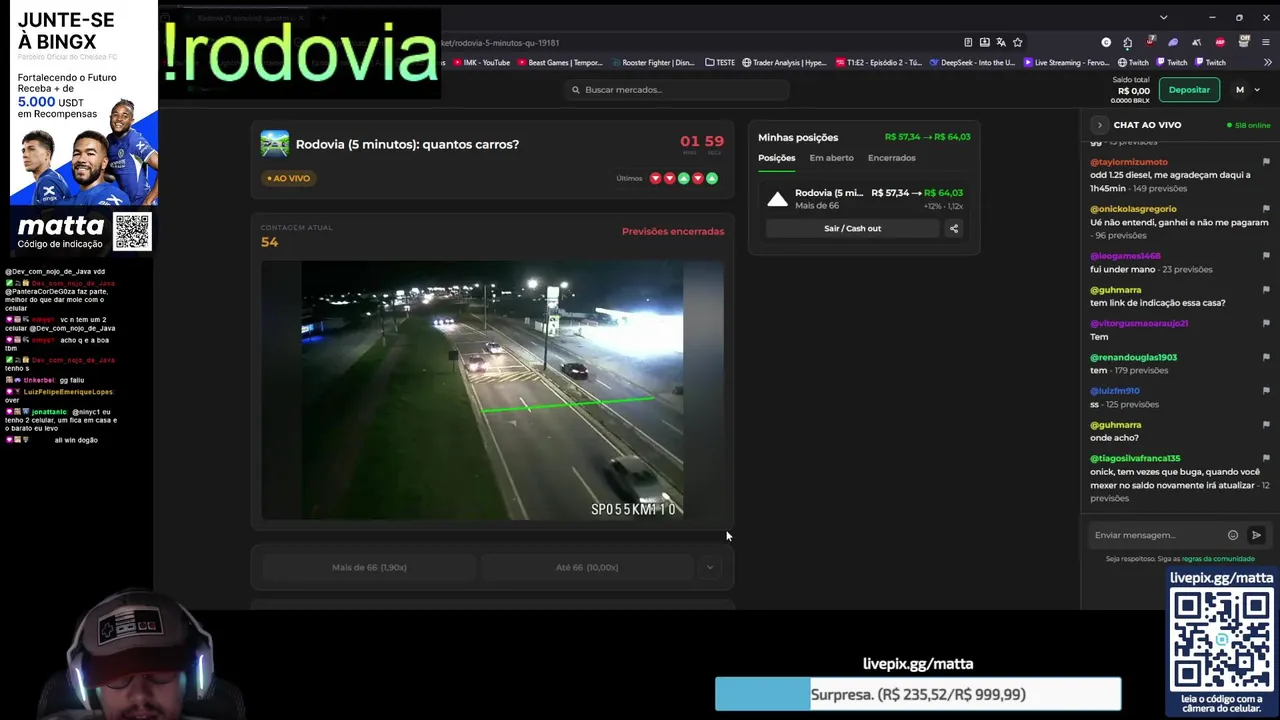Open the Trader Analysis bookmark
The width and height of the screenshot is (1280, 720).
[784, 63]
